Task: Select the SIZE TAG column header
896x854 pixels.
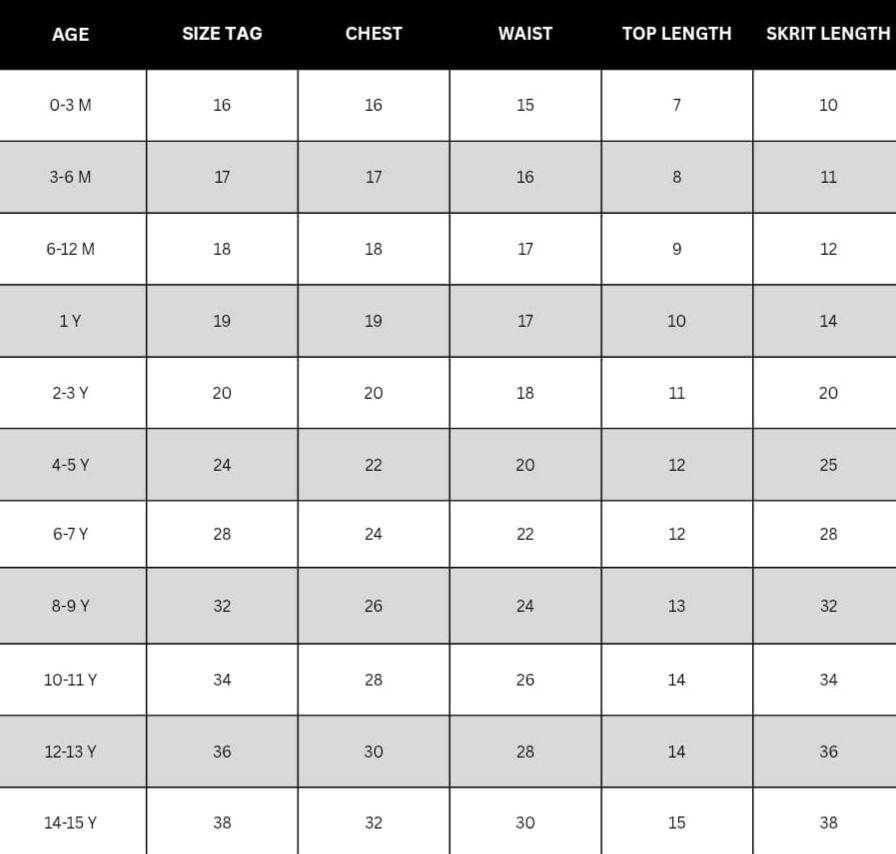Action: [222, 34]
